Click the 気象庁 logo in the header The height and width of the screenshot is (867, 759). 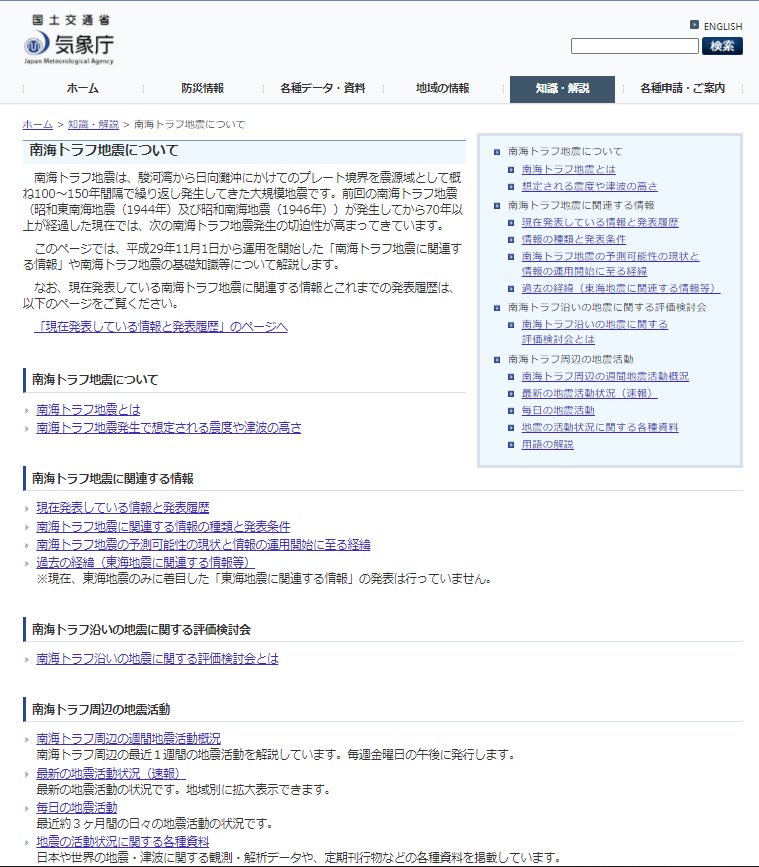pyautogui.click(x=69, y=40)
